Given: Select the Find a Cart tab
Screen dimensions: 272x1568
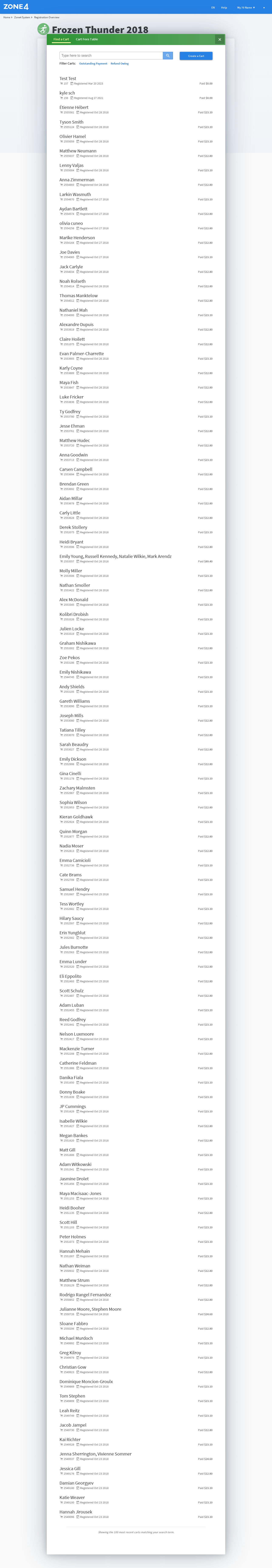Looking at the screenshot, I should (61, 39).
